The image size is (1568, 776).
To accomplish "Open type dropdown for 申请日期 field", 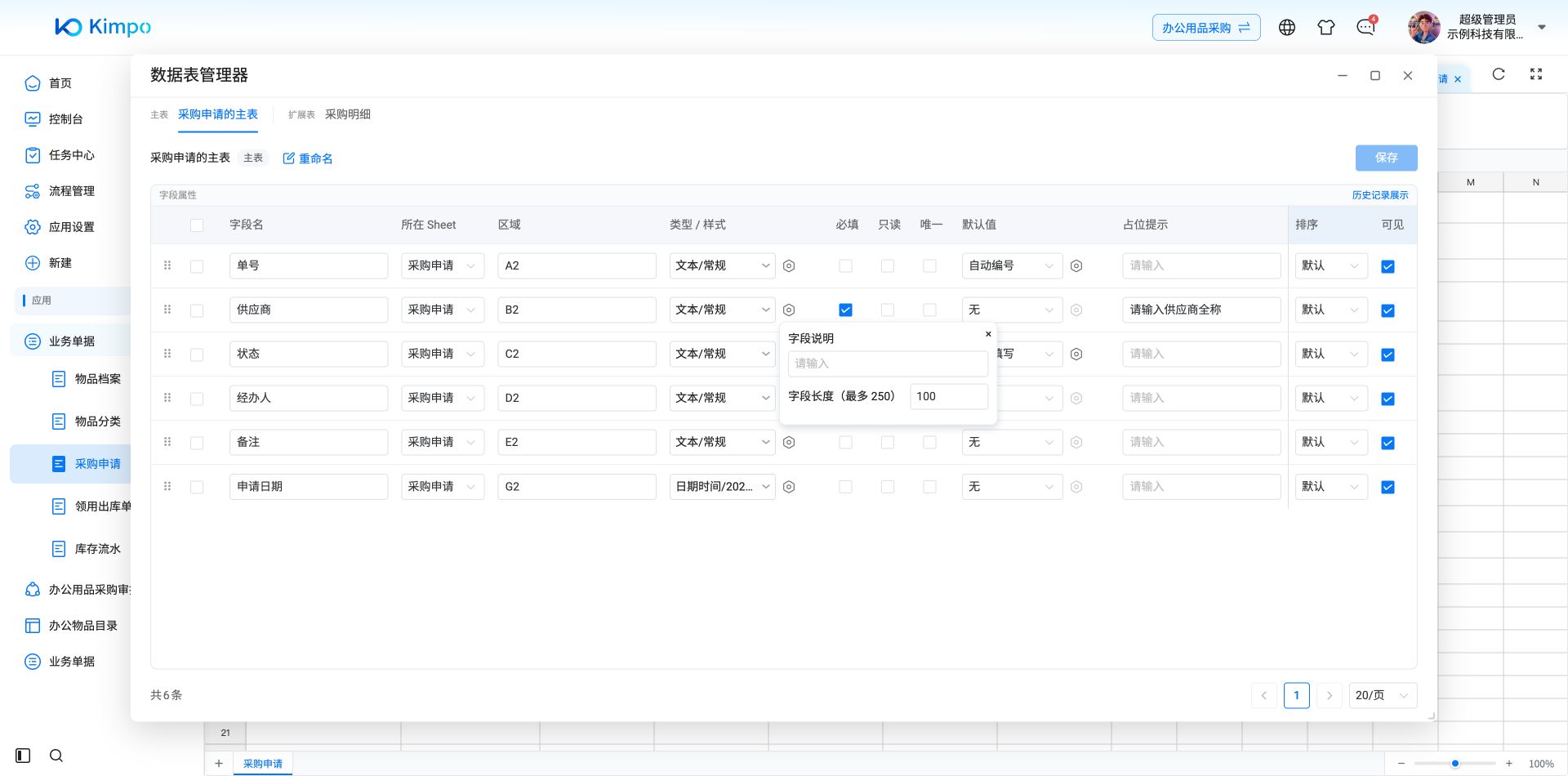I will [x=722, y=487].
